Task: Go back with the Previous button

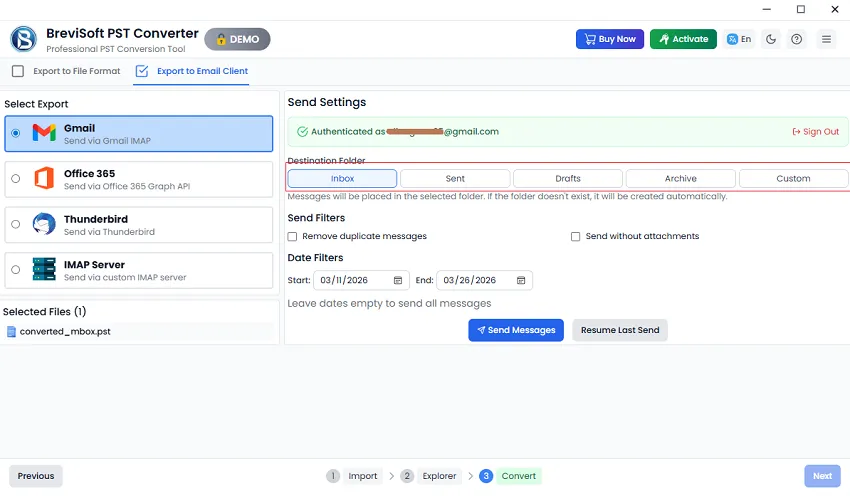Action: (x=36, y=476)
